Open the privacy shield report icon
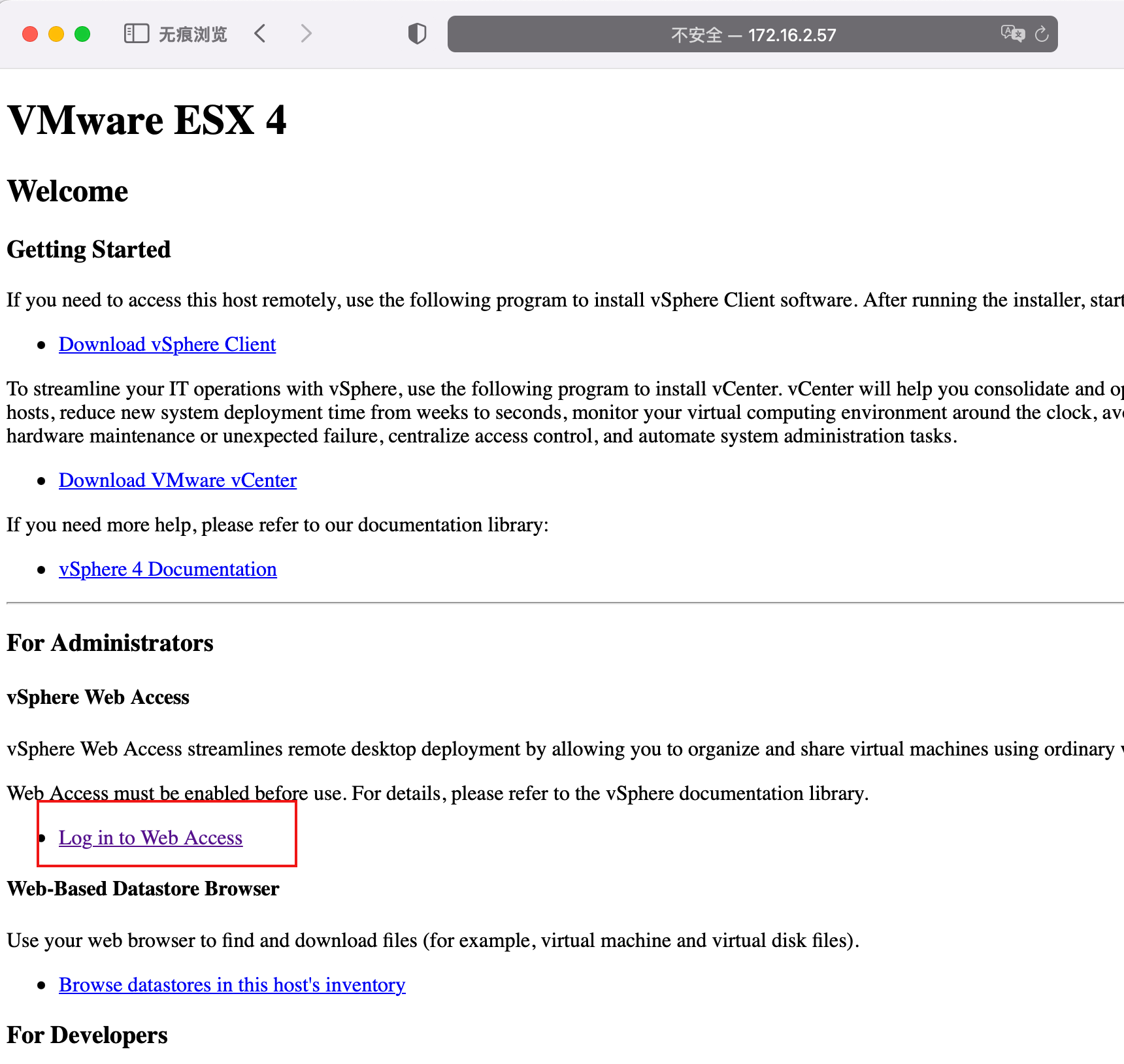Screen dimensions: 1124x1064 tap(416, 33)
